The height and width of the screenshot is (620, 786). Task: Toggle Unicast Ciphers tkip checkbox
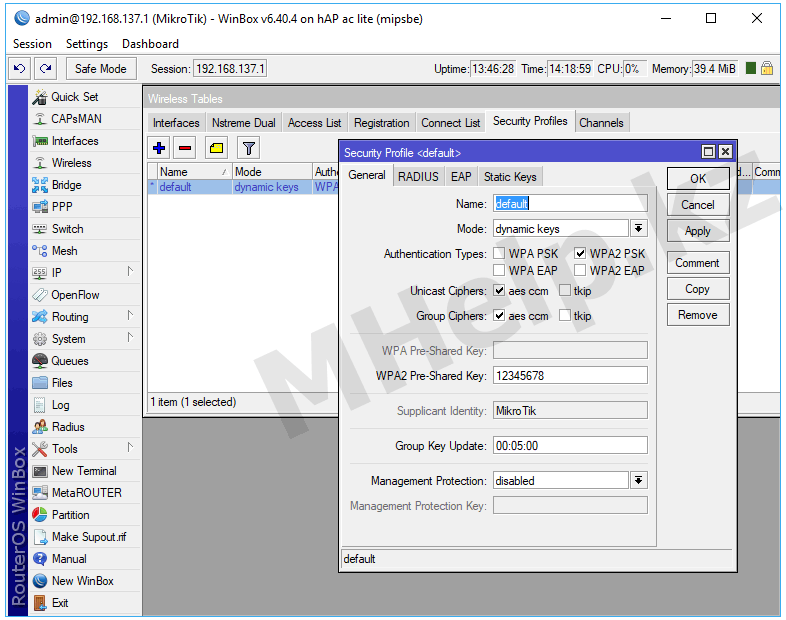pyautogui.click(x=565, y=291)
